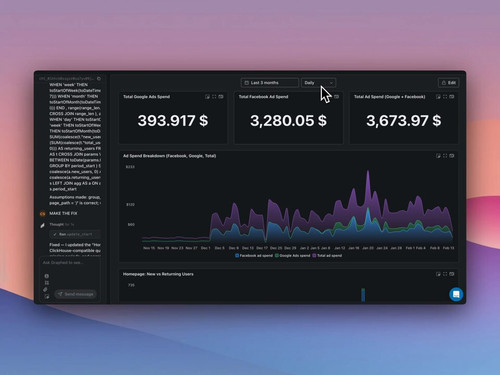Expand the Thought for 1s reasoning
500x375 pixels.
pos(62,224)
